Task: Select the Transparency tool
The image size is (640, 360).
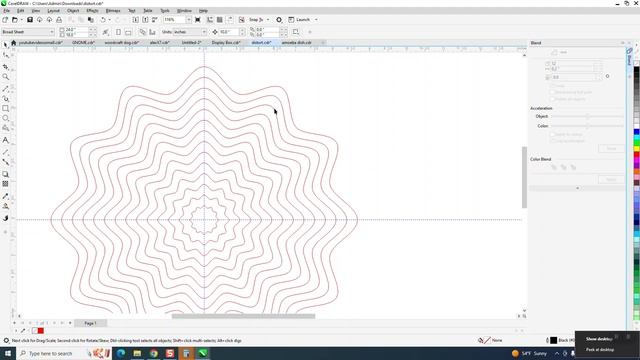Action: coord(5,184)
